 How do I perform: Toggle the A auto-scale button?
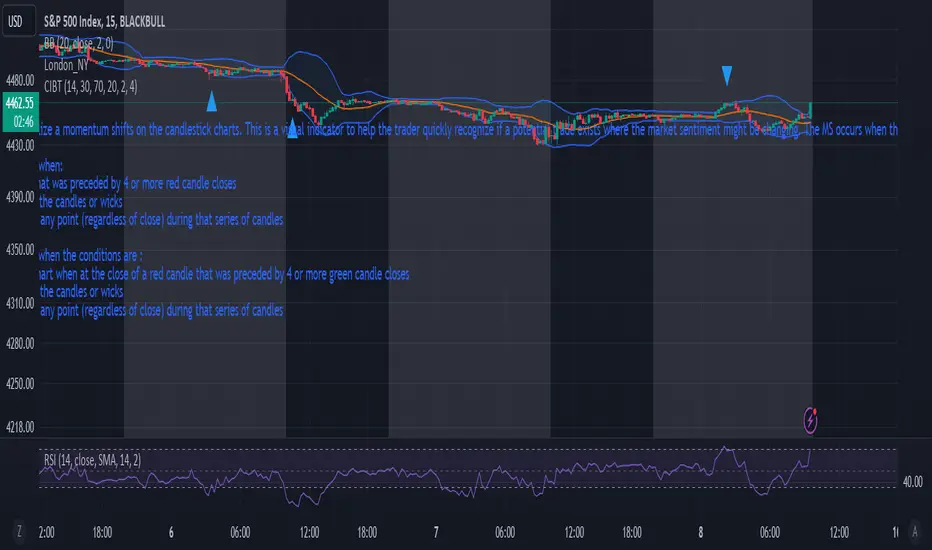[x=915, y=531]
